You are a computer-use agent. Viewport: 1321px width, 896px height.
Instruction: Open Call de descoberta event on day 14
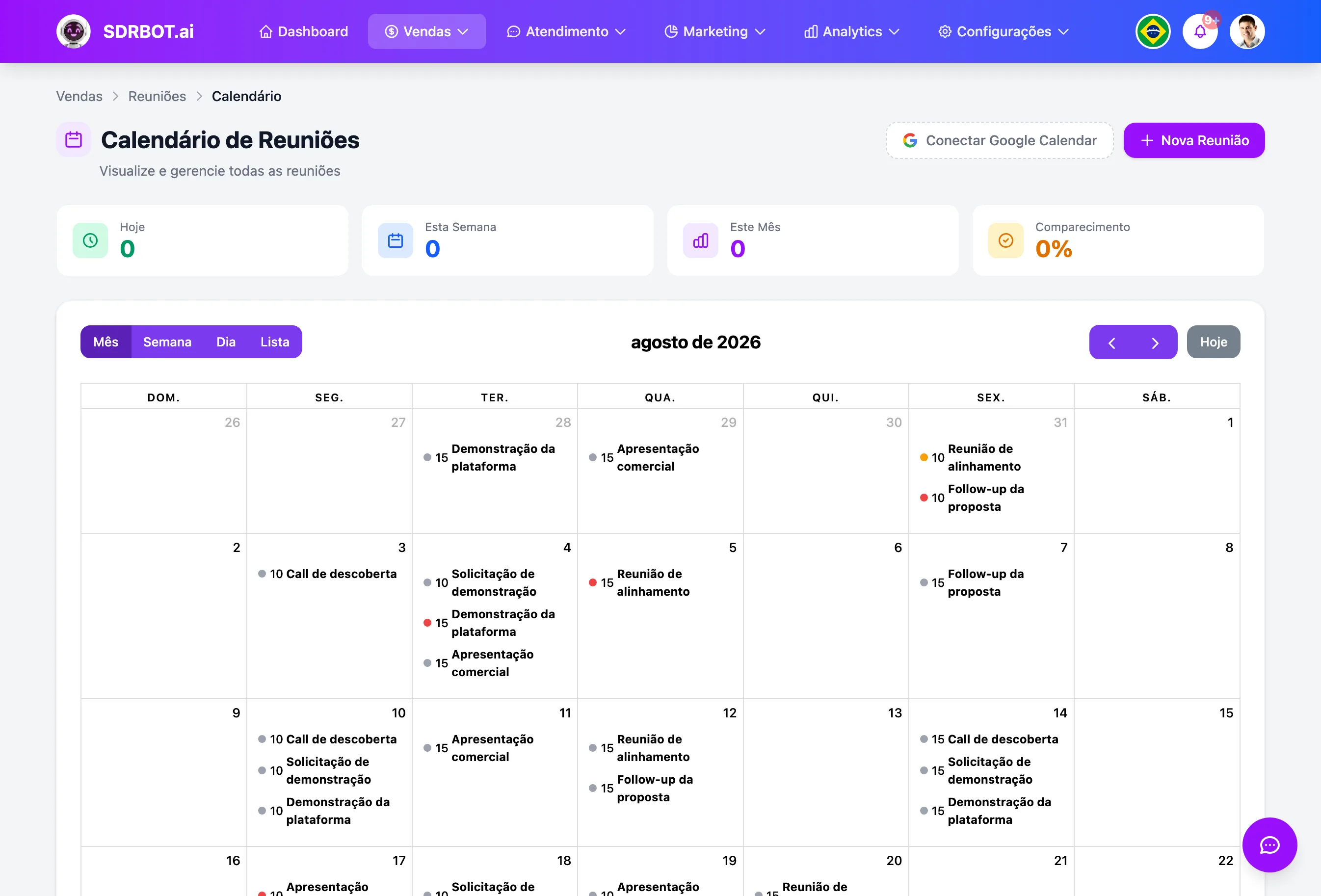(991, 739)
